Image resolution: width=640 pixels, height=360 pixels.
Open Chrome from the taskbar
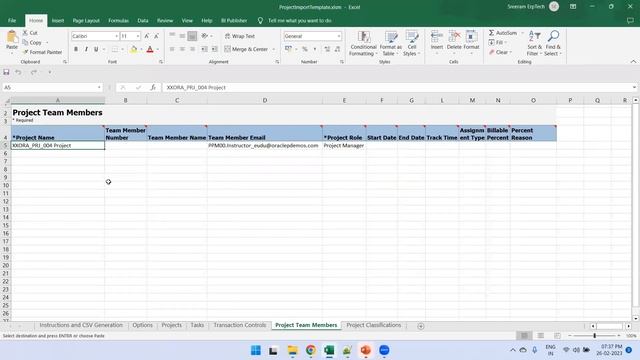click(x=311, y=350)
